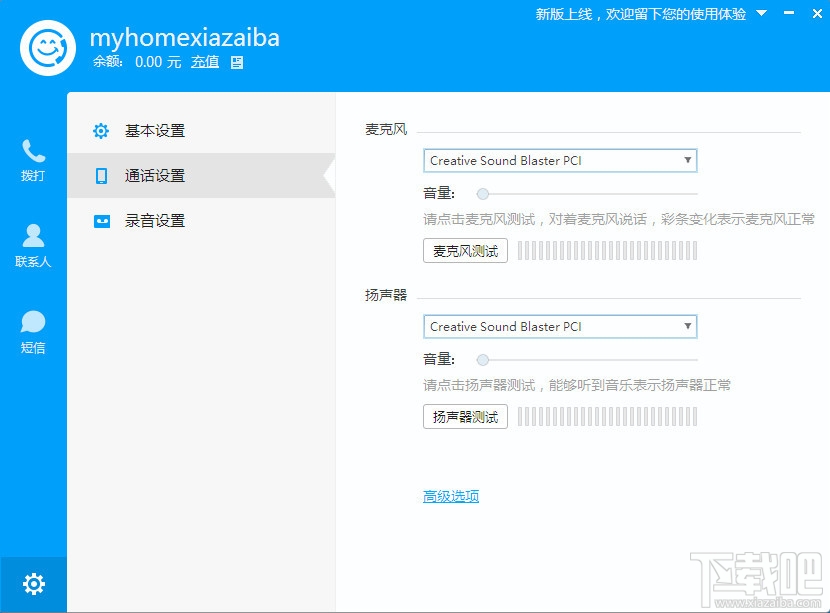This screenshot has height=613, width=830.
Task: Click the settings gear at bottom left
Action: pyautogui.click(x=35, y=583)
